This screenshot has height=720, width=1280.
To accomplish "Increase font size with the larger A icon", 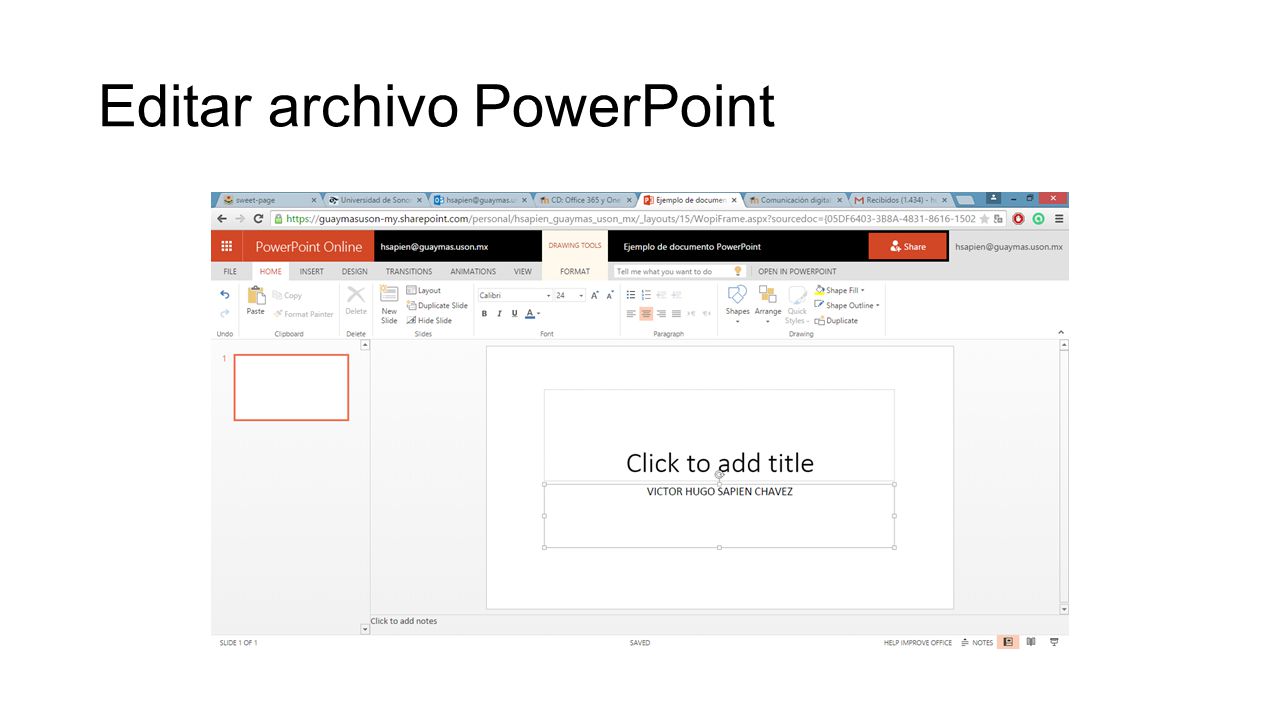I will tap(595, 295).
